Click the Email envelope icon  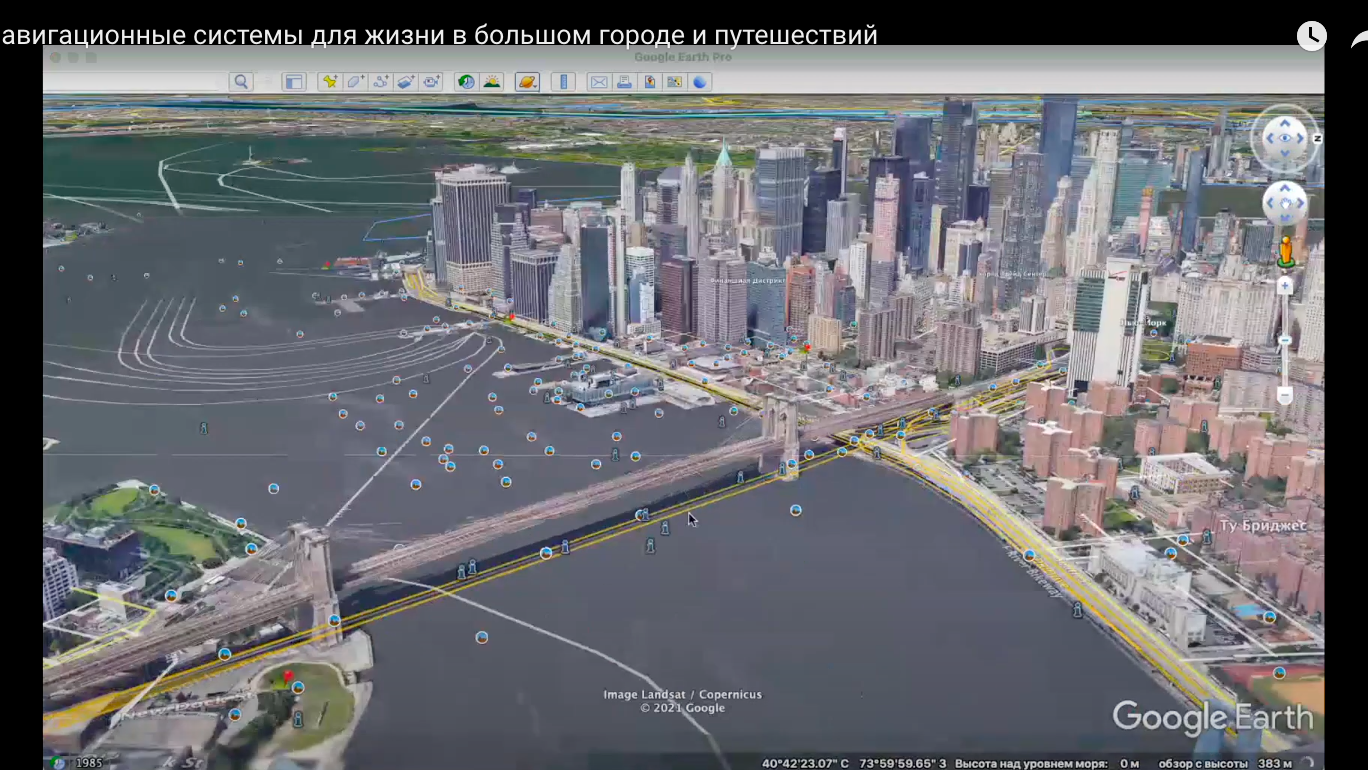point(598,82)
